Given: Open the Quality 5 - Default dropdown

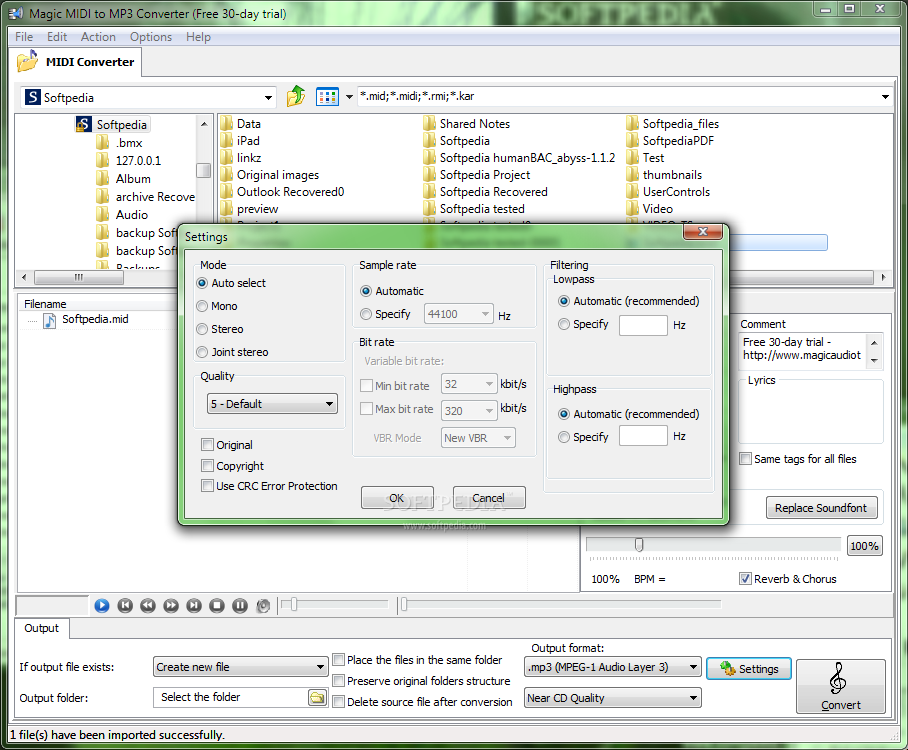Looking at the screenshot, I should (272, 404).
